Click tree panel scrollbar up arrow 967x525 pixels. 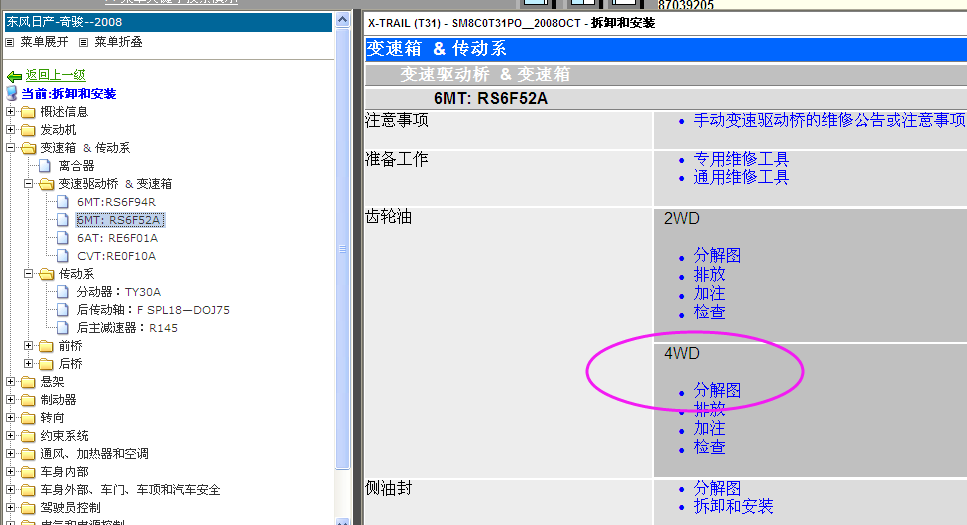pos(342,20)
